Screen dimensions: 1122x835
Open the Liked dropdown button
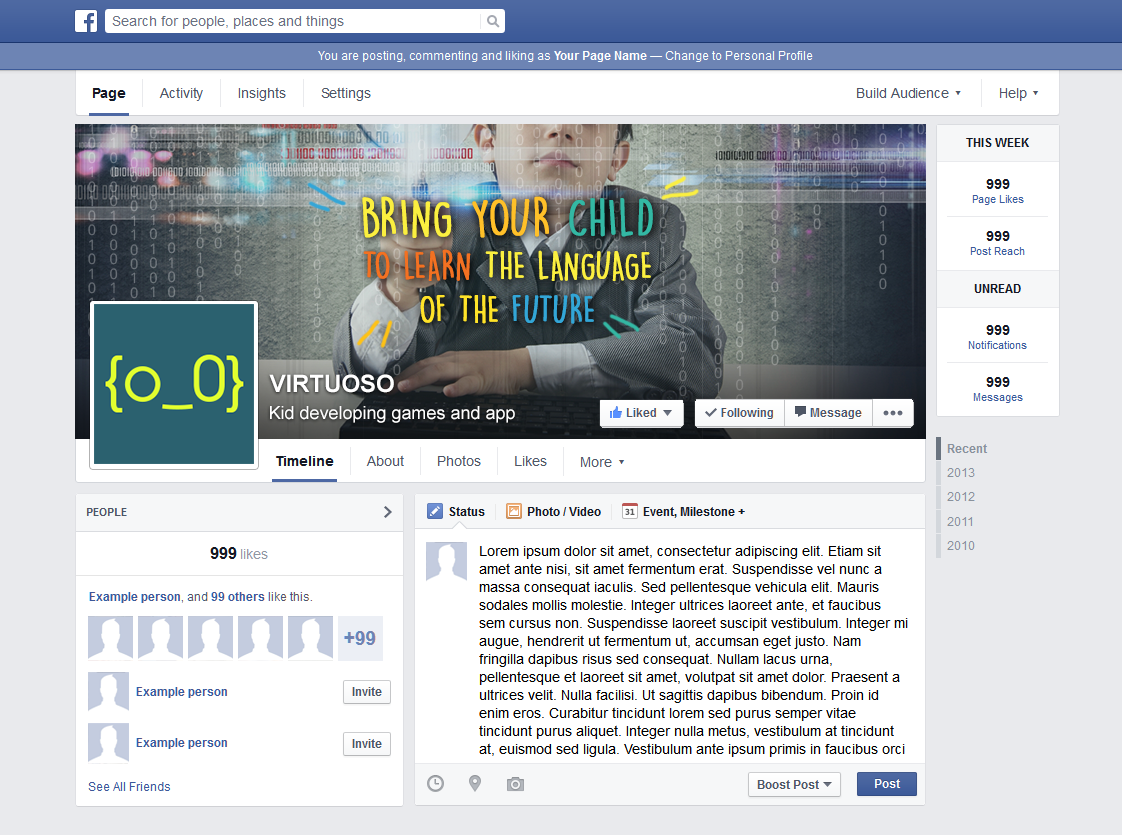tap(641, 413)
